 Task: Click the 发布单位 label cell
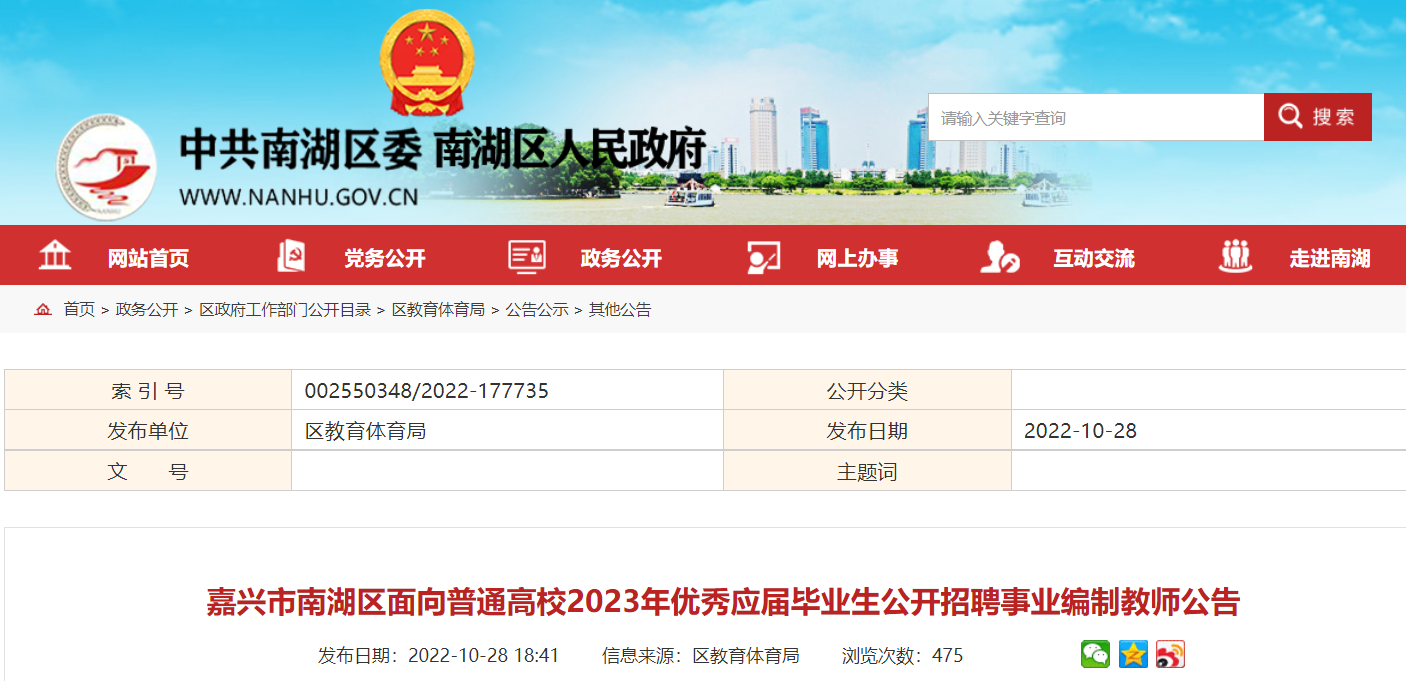pyautogui.click(x=148, y=431)
